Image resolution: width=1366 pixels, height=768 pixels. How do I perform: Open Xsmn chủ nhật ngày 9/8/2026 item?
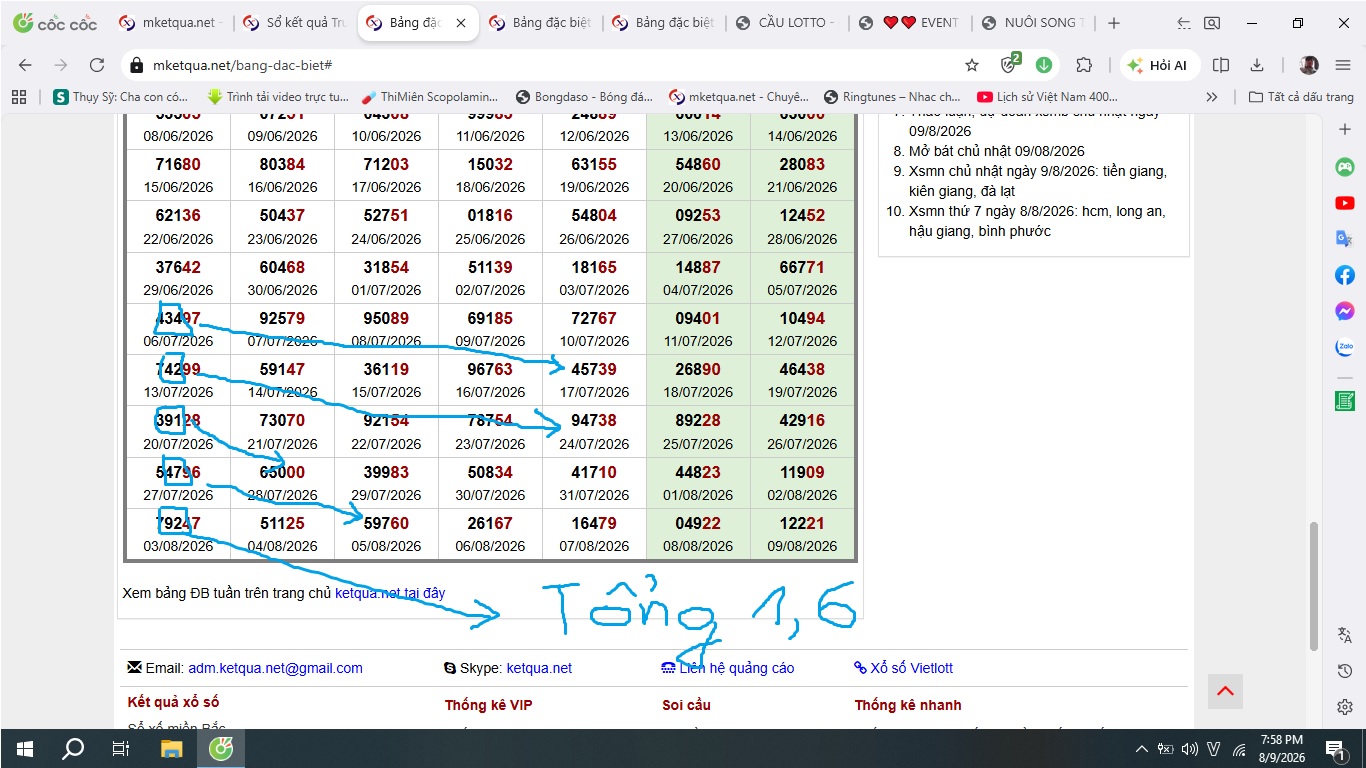point(1038,181)
